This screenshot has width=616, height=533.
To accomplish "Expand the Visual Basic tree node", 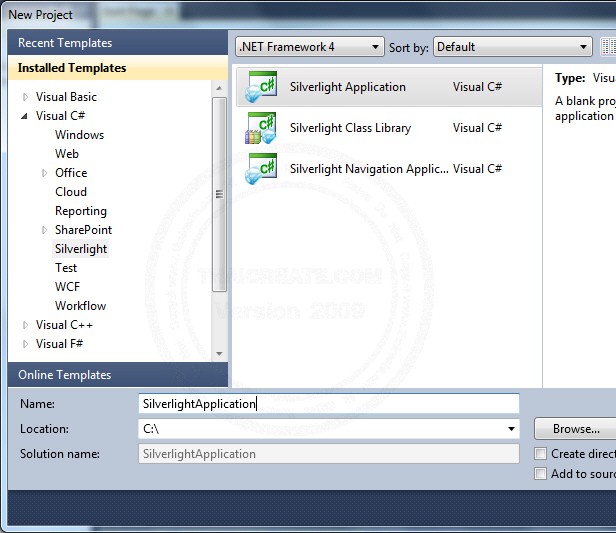I will click(25, 97).
